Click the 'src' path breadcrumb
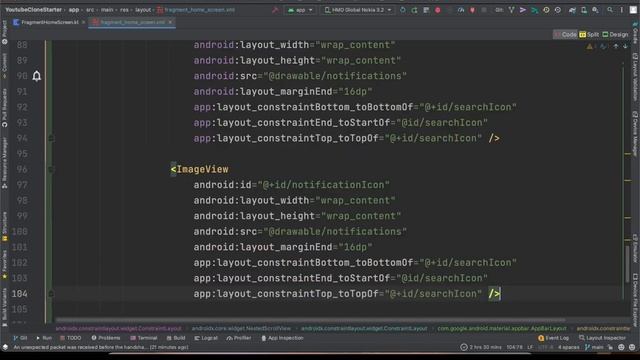Image resolution: width=640 pixels, height=360 pixels. pyautogui.click(x=90, y=10)
